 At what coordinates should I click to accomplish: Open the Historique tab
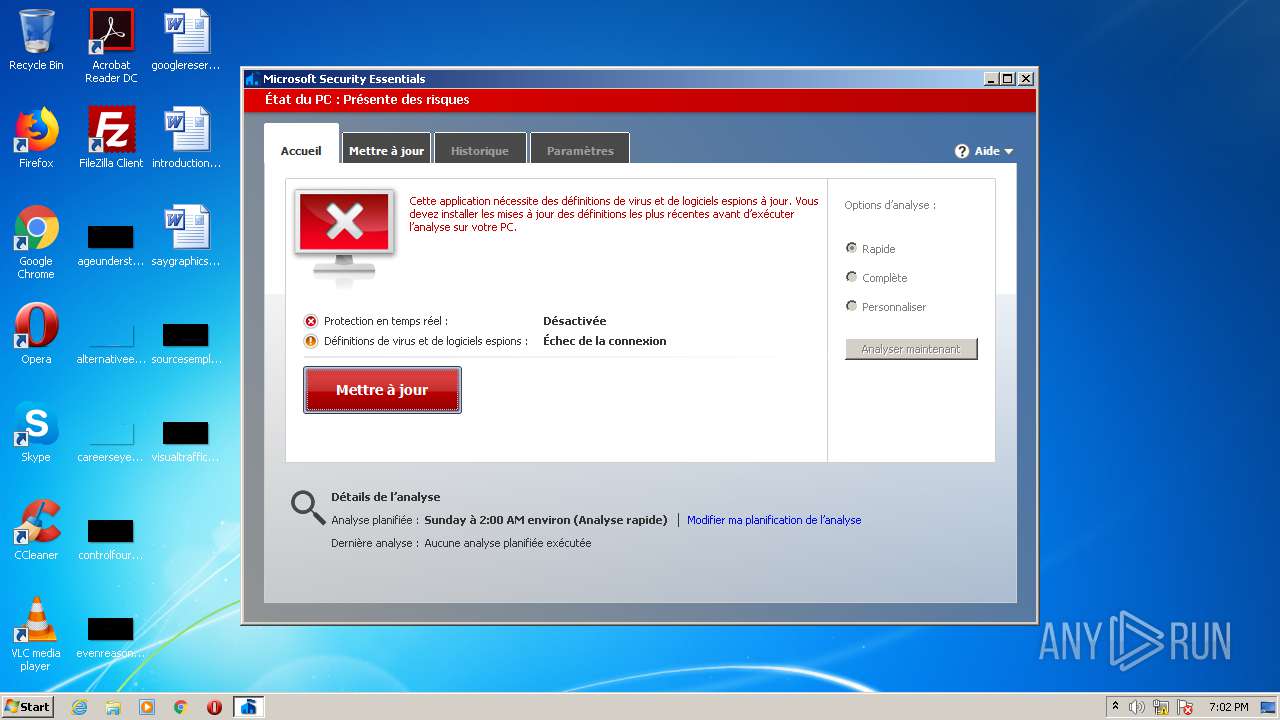[480, 148]
